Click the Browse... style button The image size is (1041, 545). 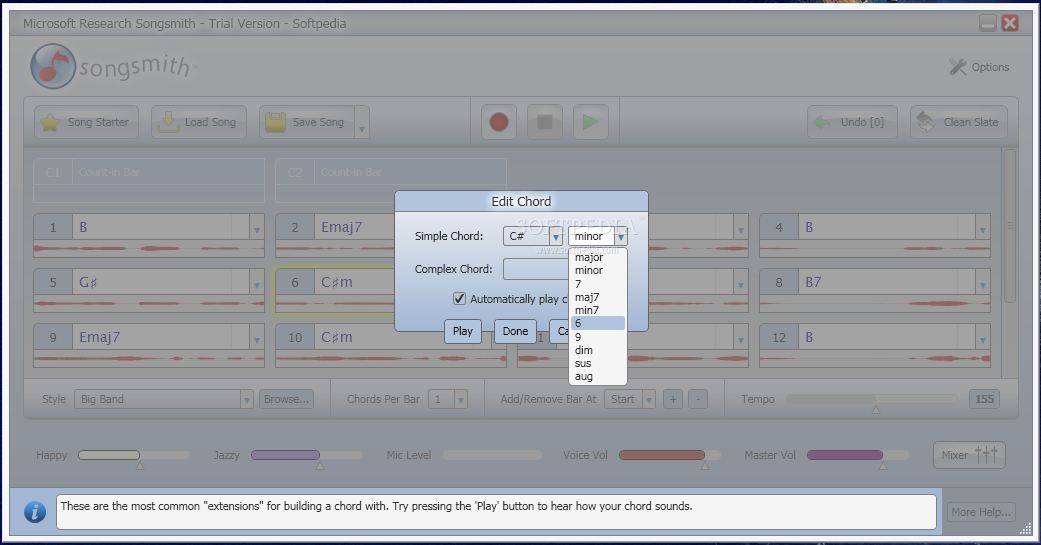click(x=286, y=399)
